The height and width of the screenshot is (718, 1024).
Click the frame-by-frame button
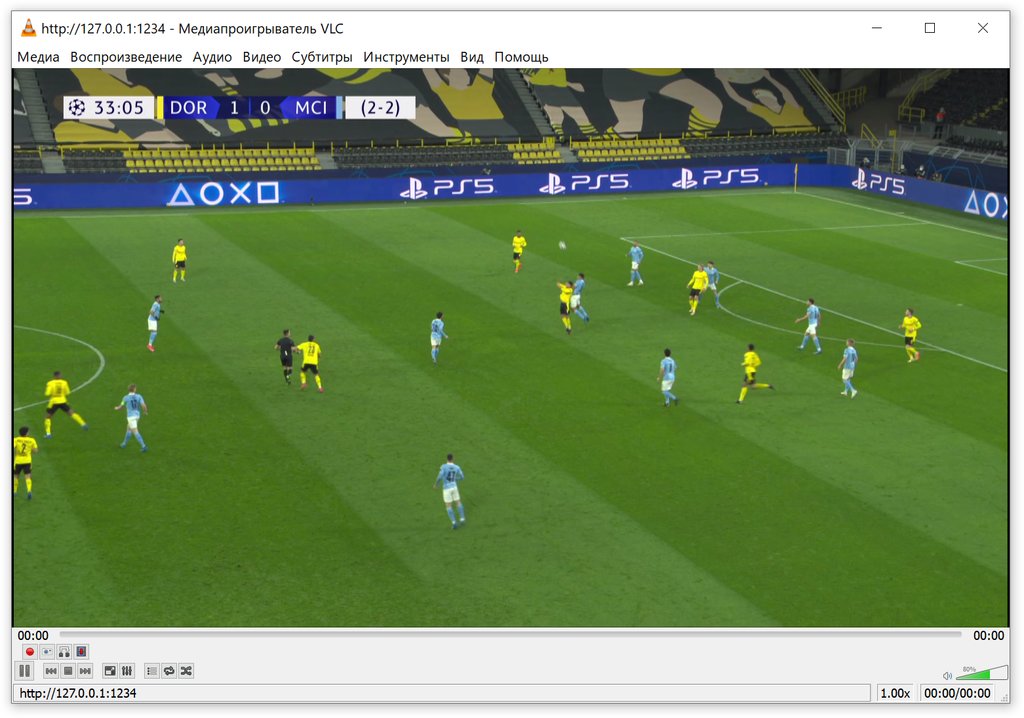82,651
